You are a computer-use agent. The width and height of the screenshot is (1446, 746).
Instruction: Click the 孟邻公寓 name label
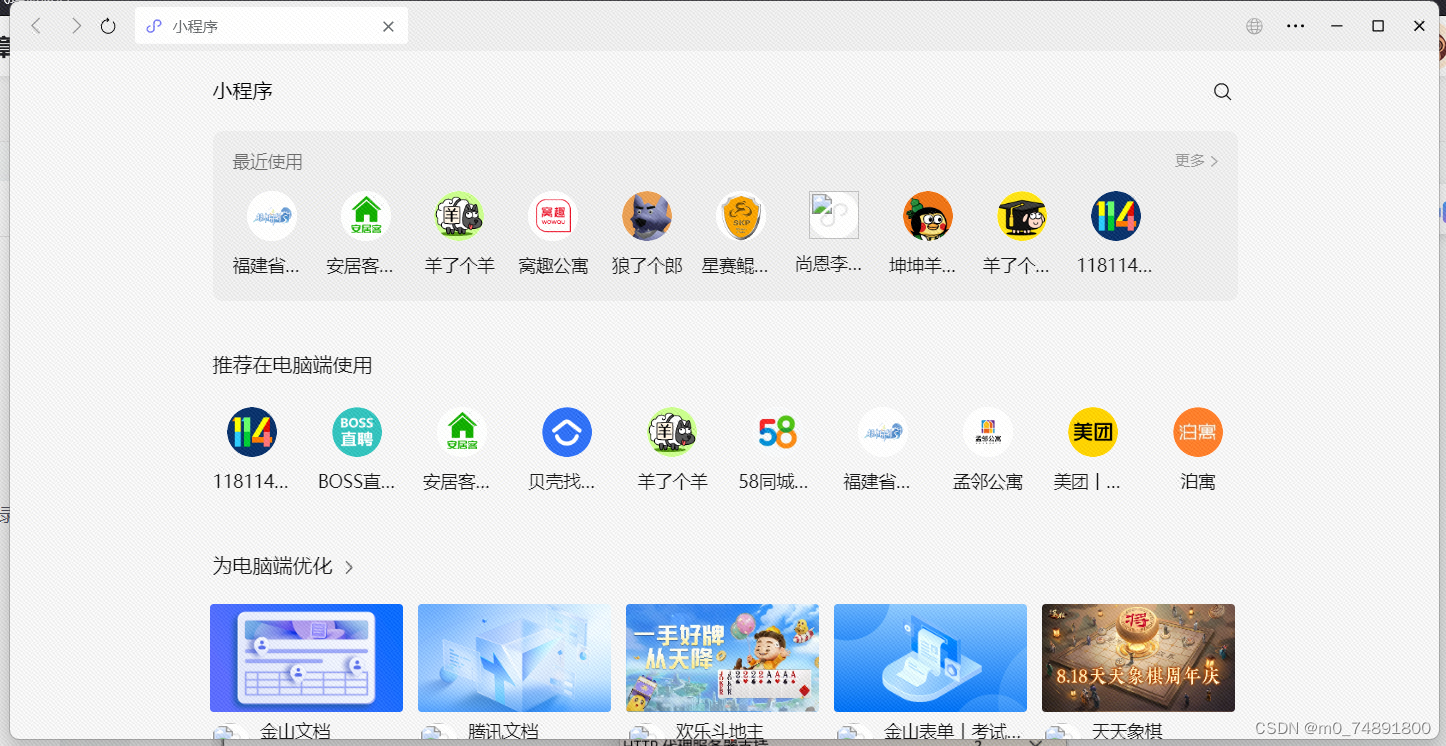(x=988, y=482)
